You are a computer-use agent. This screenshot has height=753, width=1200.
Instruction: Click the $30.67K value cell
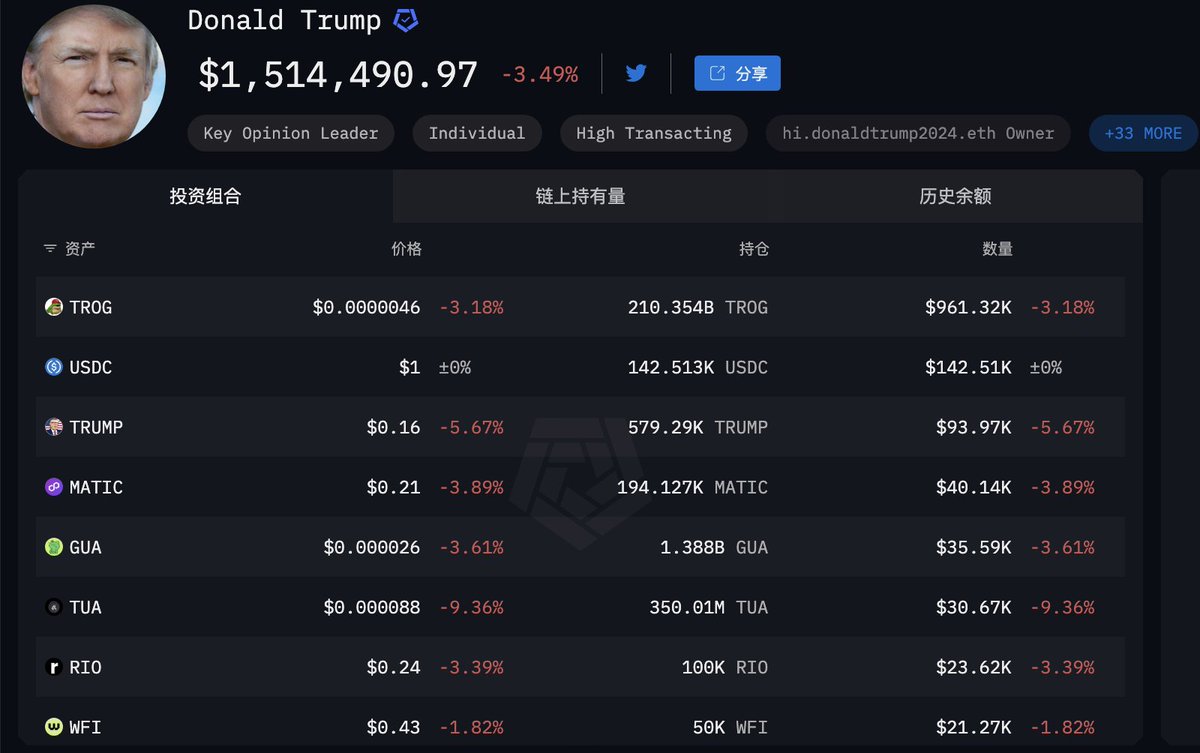tap(974, 607)
